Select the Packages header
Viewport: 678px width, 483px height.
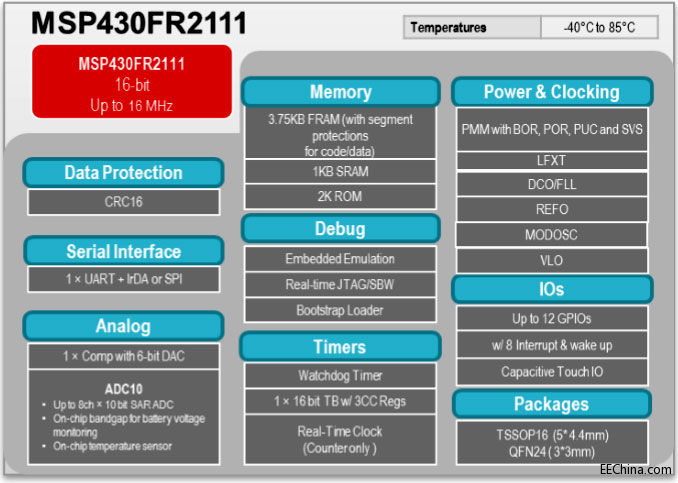[x=552, y=404]
